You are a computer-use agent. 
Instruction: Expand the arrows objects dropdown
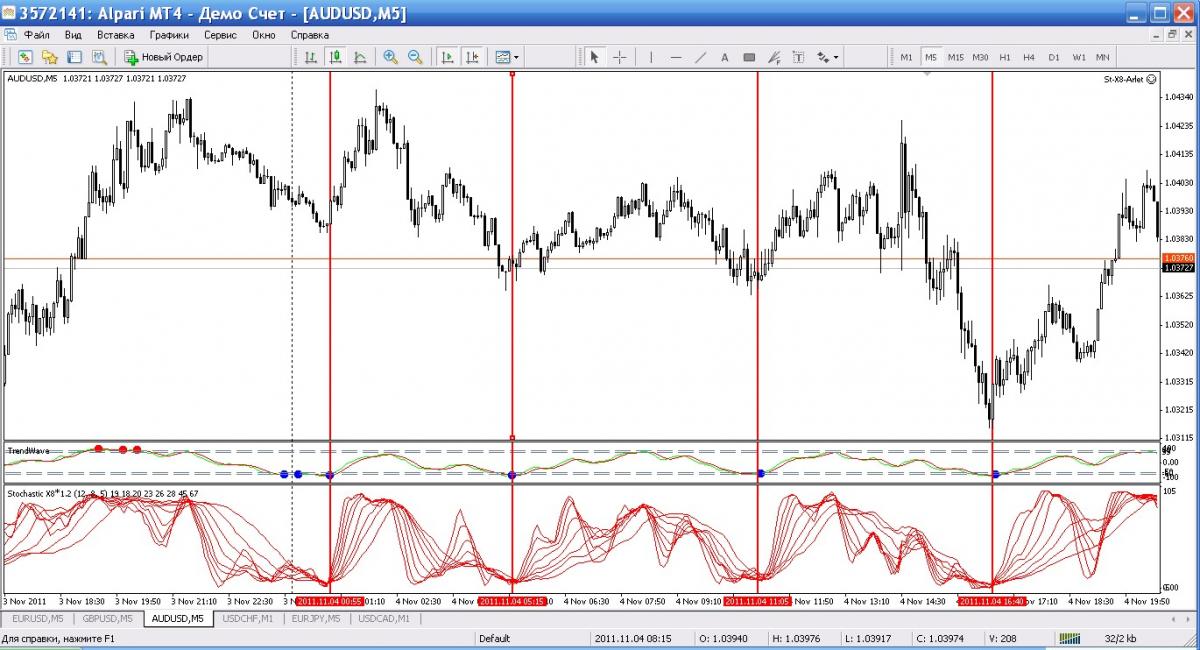(x=827, y=57)
